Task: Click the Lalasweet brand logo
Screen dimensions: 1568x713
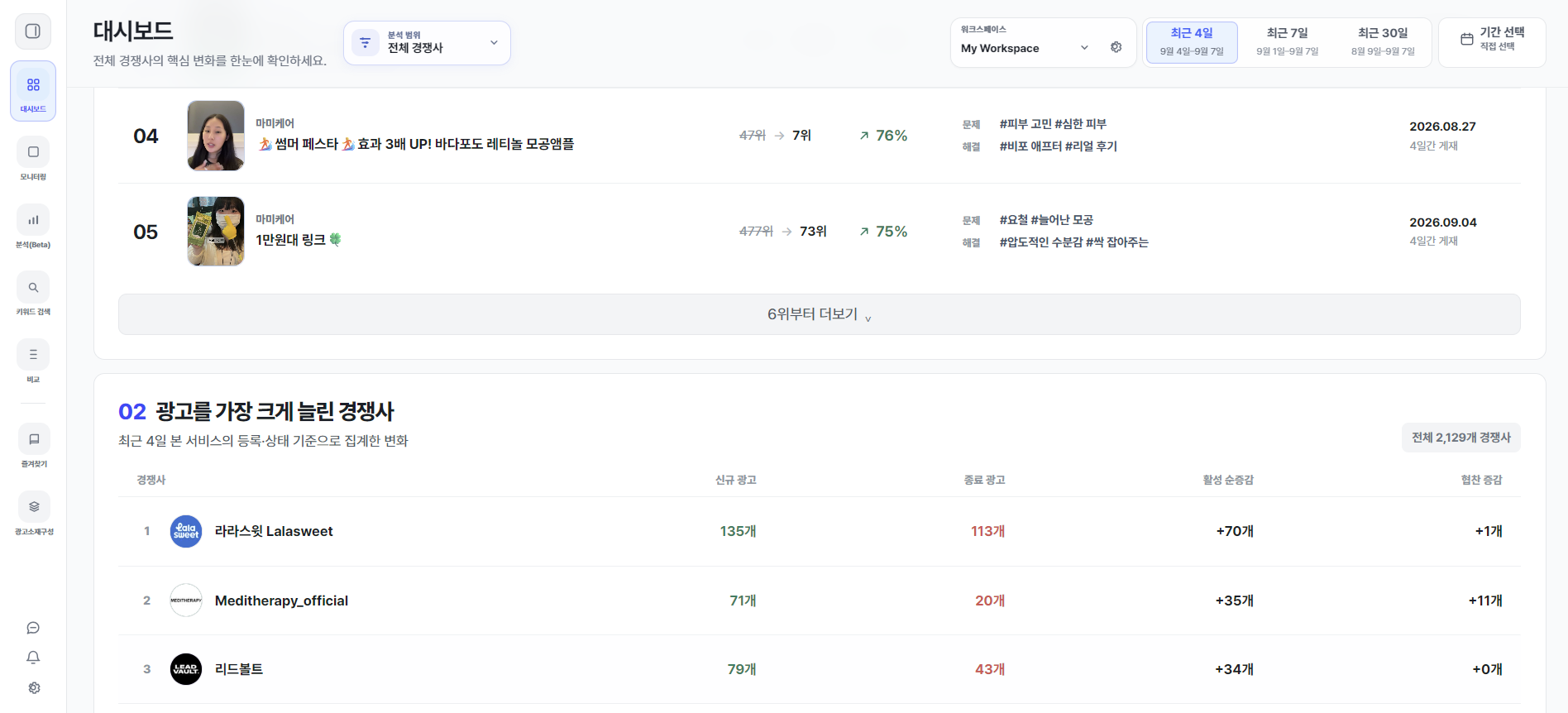Action: pos(186,531)
